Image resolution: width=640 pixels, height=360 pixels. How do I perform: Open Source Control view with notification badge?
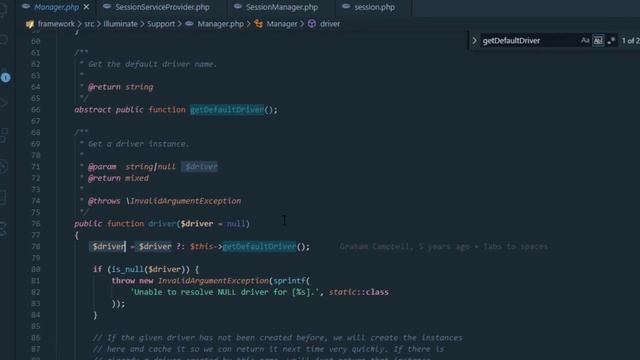(x=5, y=77)
